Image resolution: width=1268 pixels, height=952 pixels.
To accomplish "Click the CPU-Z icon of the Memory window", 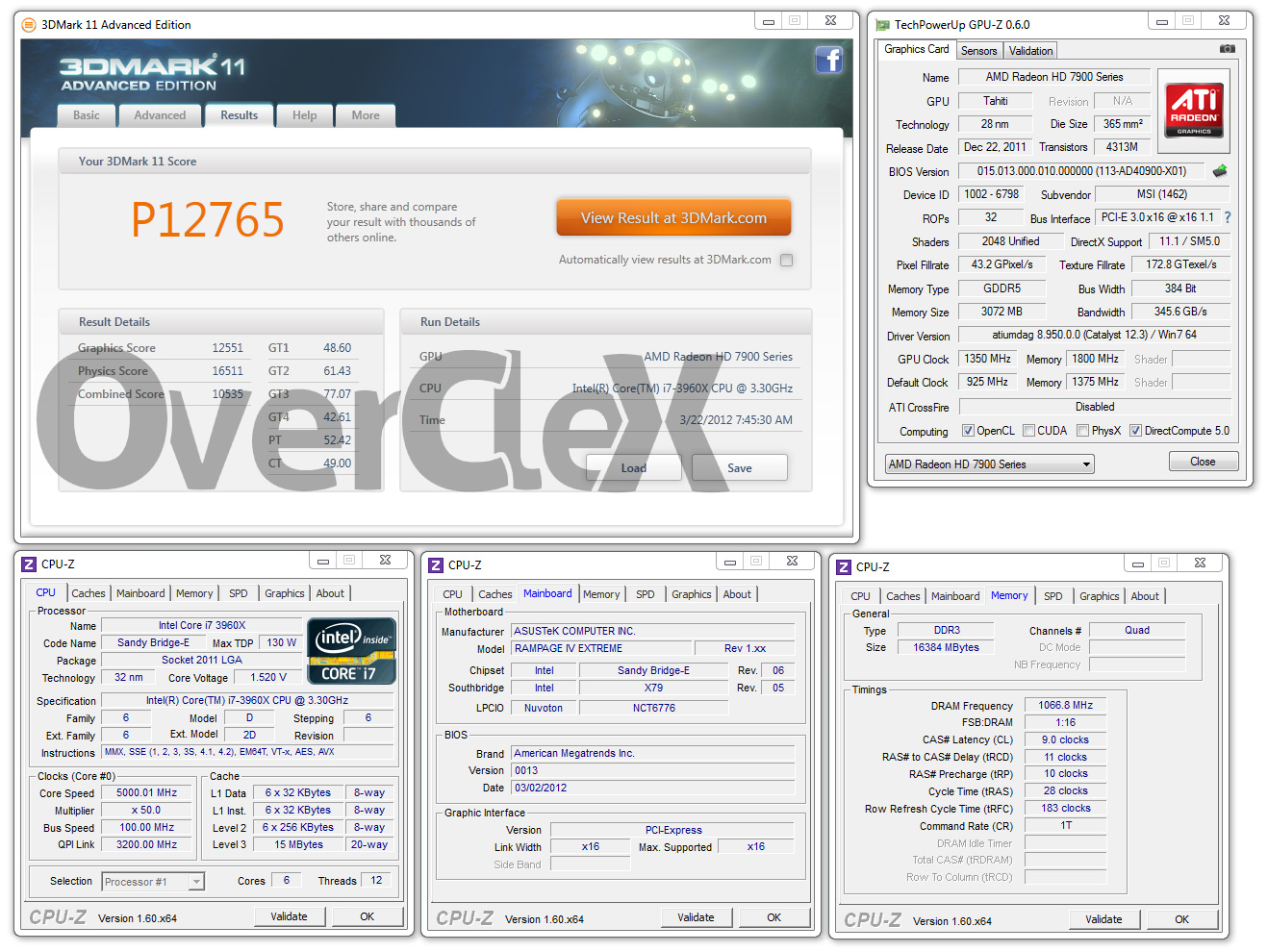I will coord(844,567).
